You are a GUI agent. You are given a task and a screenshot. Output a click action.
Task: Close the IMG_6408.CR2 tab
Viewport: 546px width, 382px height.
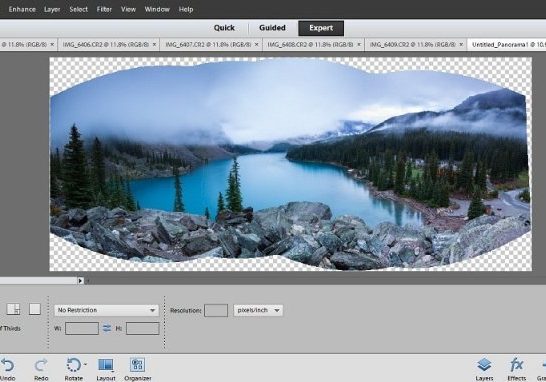click(359, 45)
